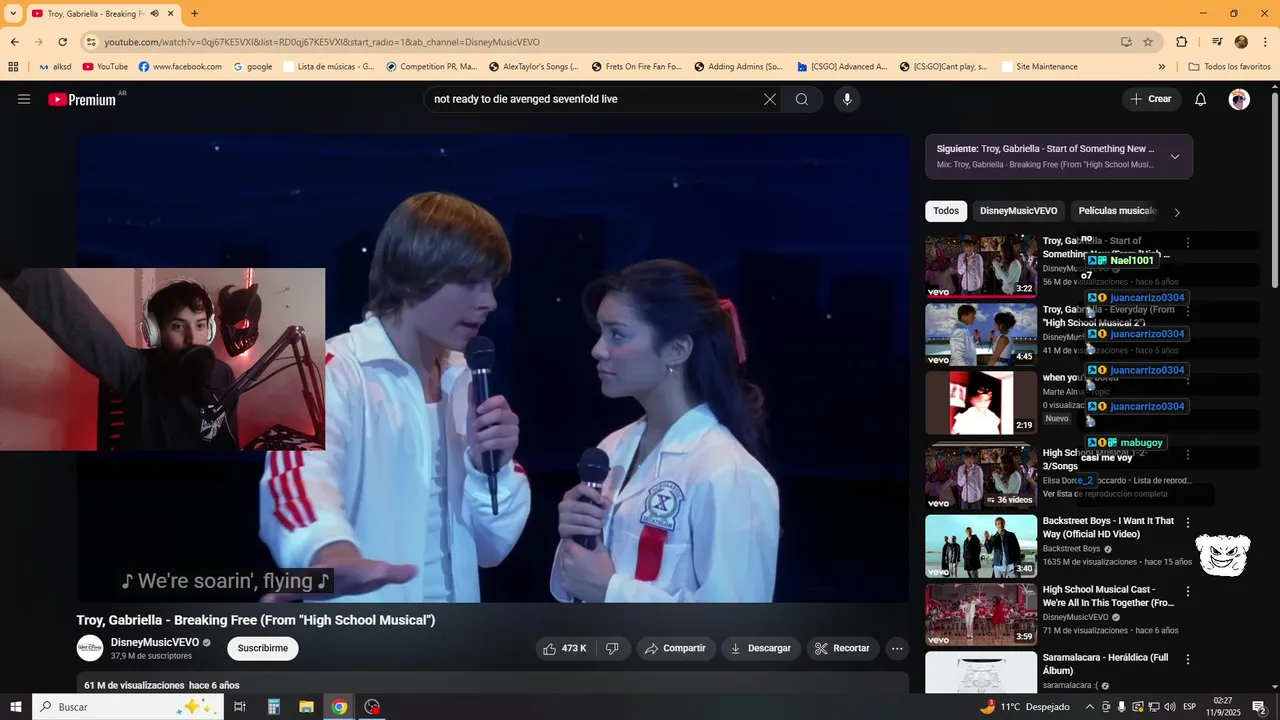Viewport: 1280px width, 720px height.
Task: Select the Todos filter chip
Action: pyautogui.click(x=946, y=211)
